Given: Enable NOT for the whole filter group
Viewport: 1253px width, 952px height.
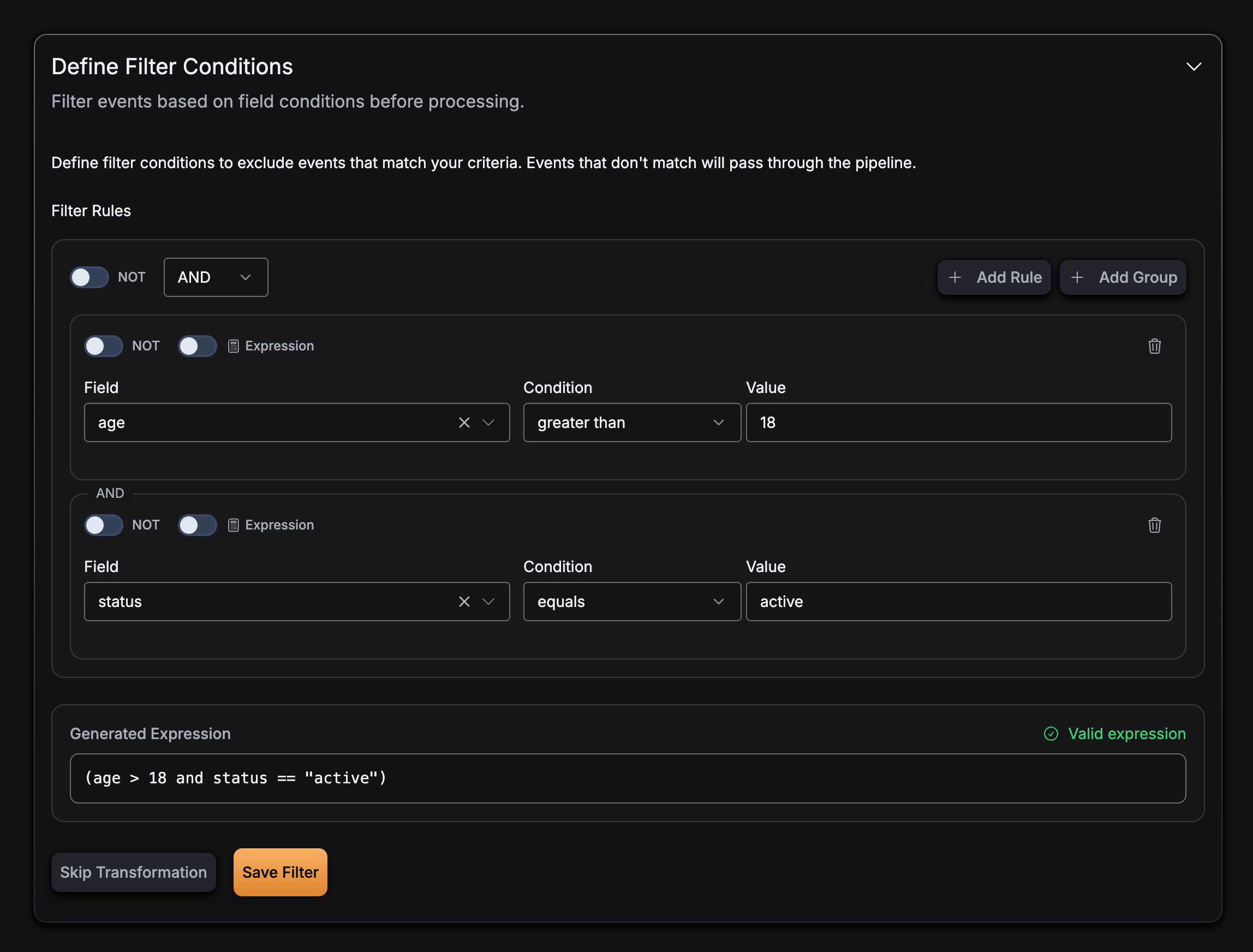Looking at the screenshot, I should point(89,277).
